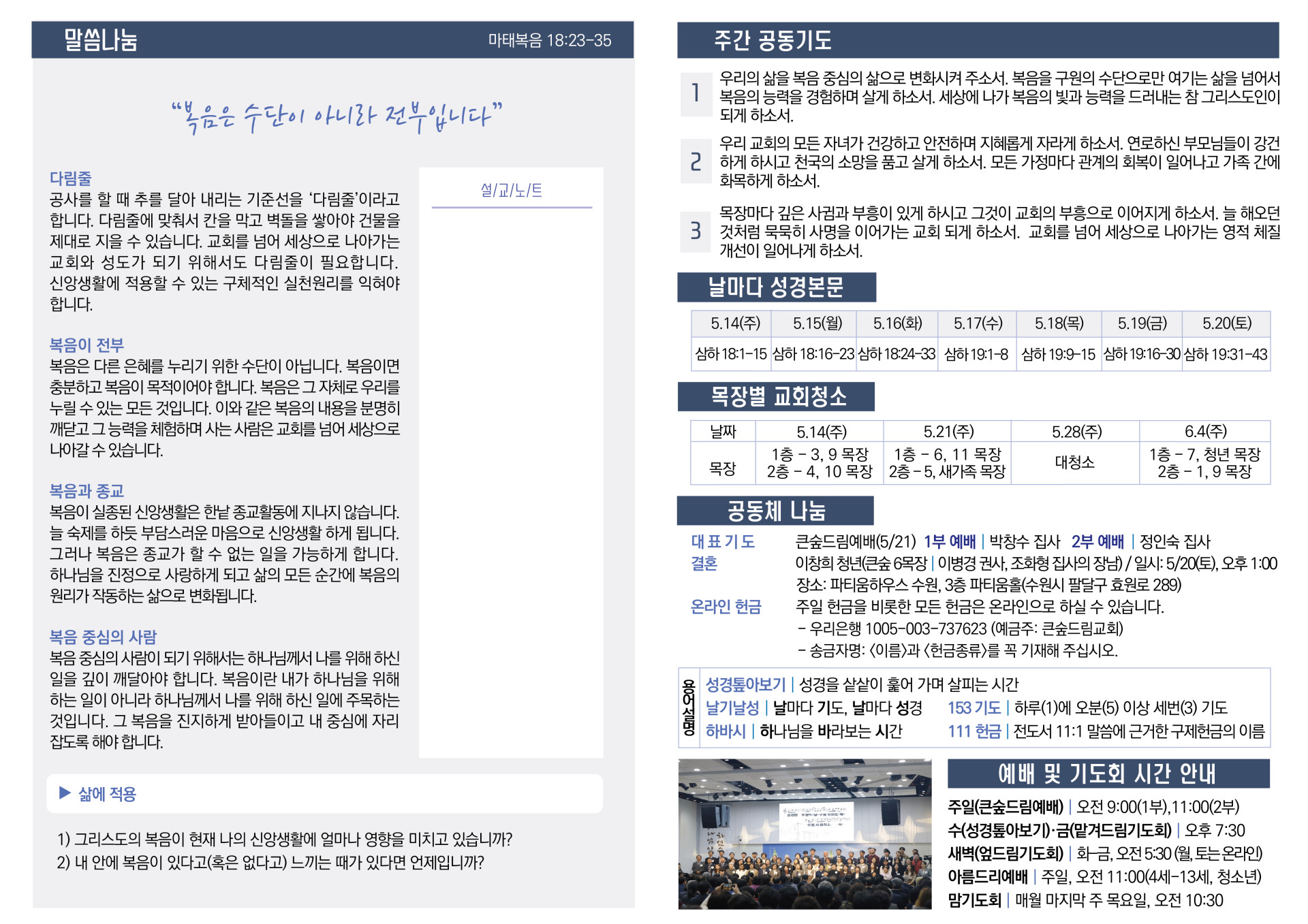Select the 5.14(주) Bible reading column

tap(735, 323)
